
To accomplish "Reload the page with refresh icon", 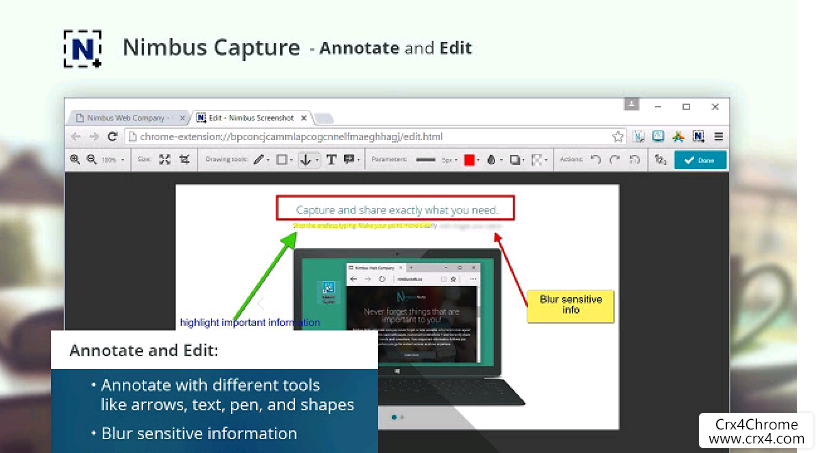I will click(112, 136).
